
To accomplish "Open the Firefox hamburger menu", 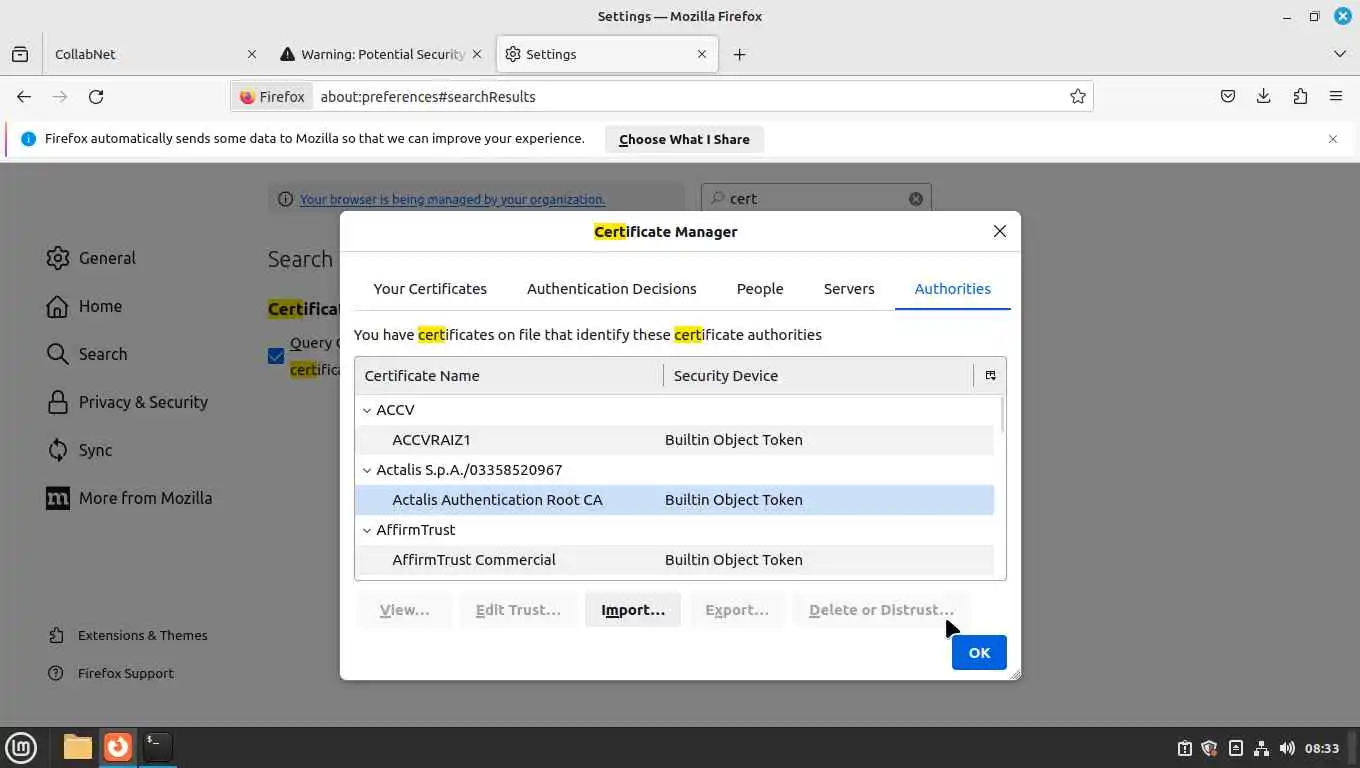I will [x=1336, y=97].
